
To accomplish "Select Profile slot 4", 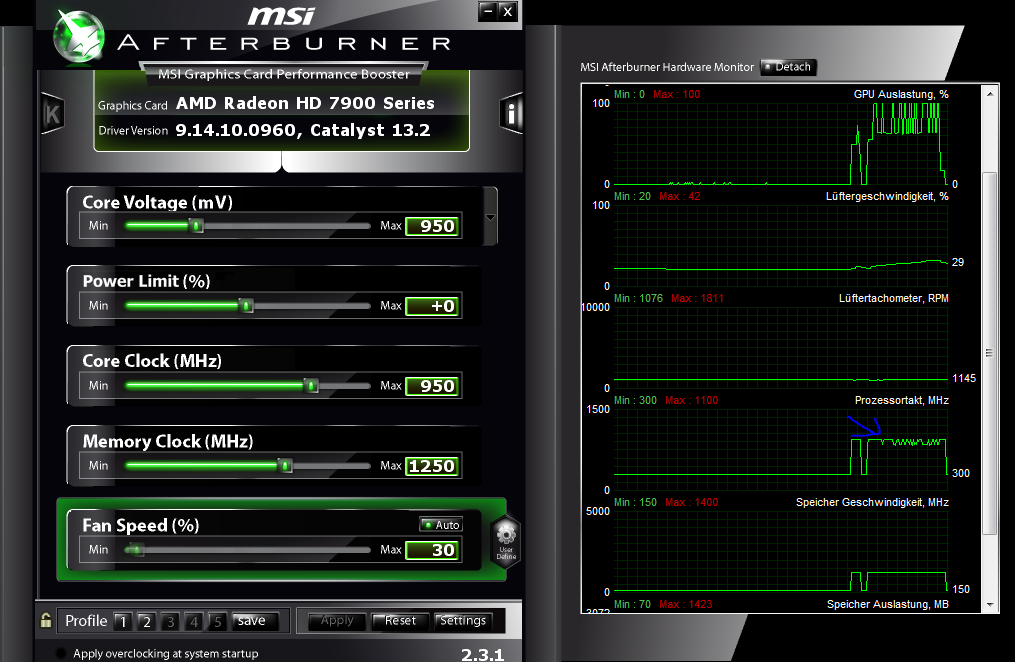I will 194,621.
